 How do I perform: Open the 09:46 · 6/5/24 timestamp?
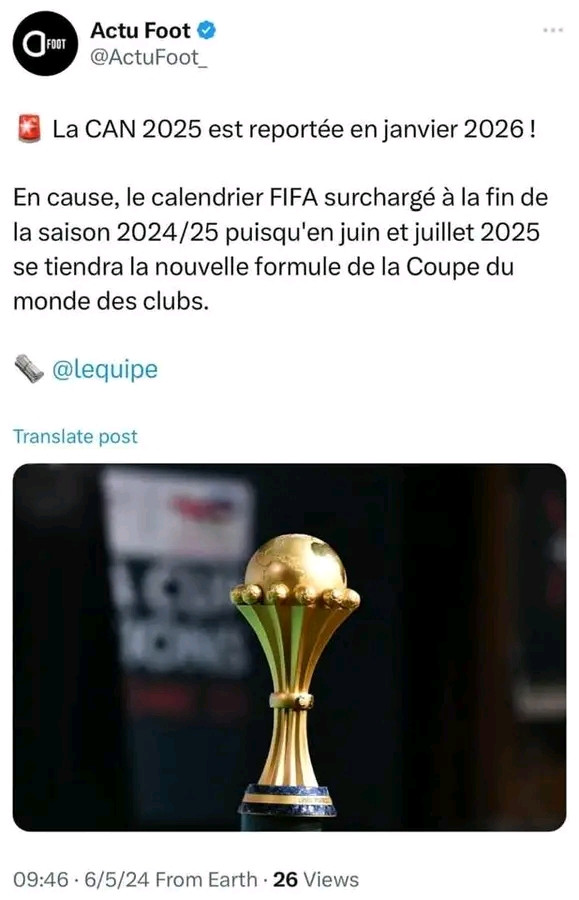[x=82, y=879]
